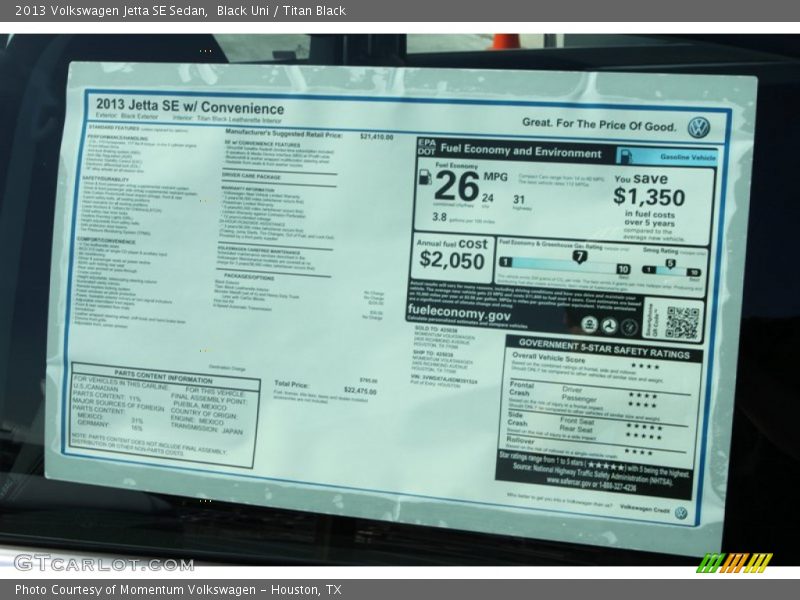Image resolution: width=800 pixels, height=600 pixels.
Task: Click the '2013 Jetta SE w/ Convenience' heading
Action: point(190,106)
